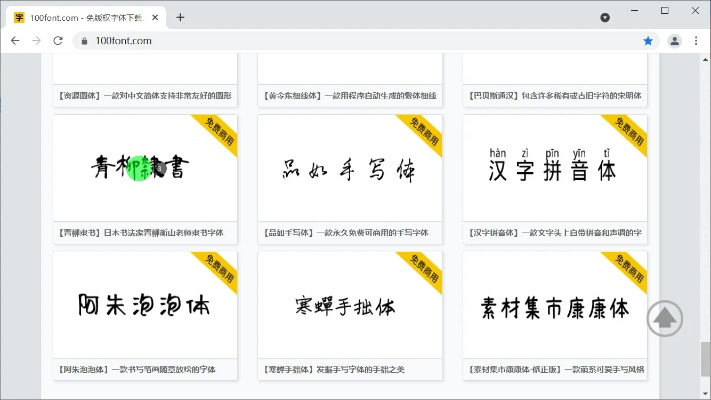The image size is (711, 400).
Task: Click the address bar URL 100font.com
Action: coord(123,41)
